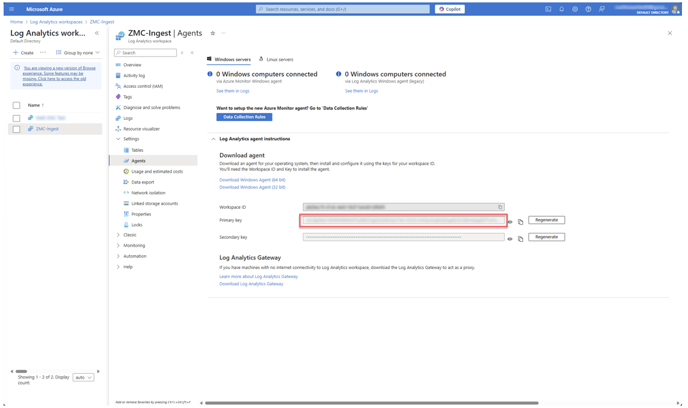Open Resource visualizer
This screenshot has height=408, width=688.
click(141, 129)
